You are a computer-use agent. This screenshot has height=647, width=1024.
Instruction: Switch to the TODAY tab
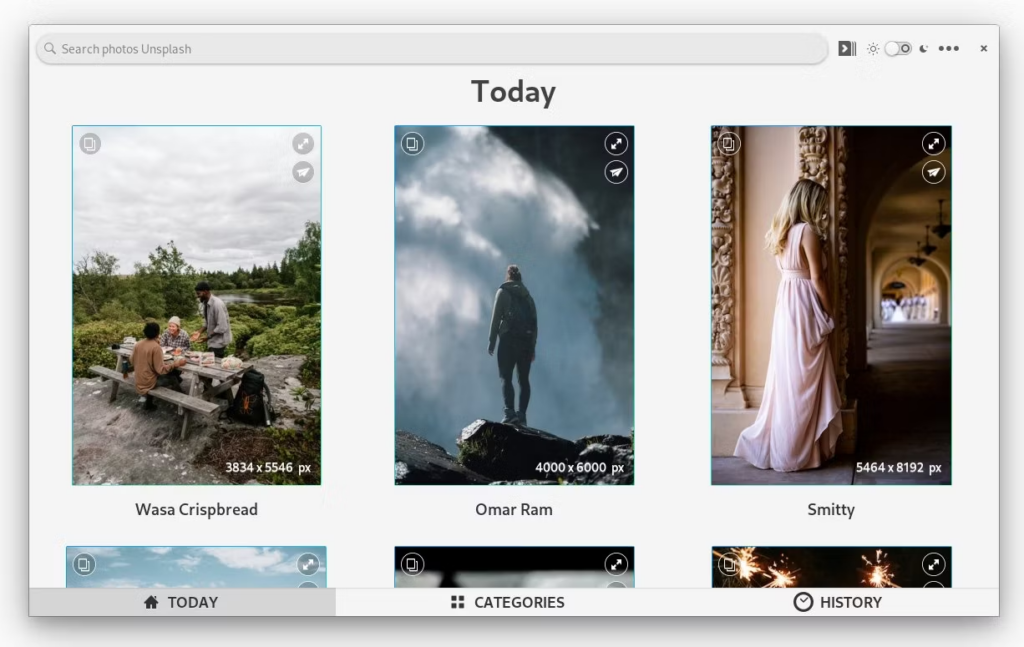pyautogui.click(x=182, y=602)
